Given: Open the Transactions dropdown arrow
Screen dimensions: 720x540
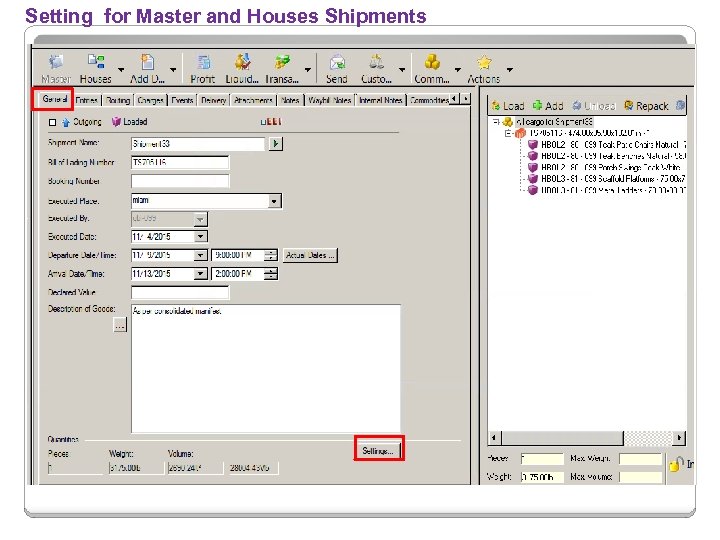Looking at the screenshot, I should click(x=308, y=69).
